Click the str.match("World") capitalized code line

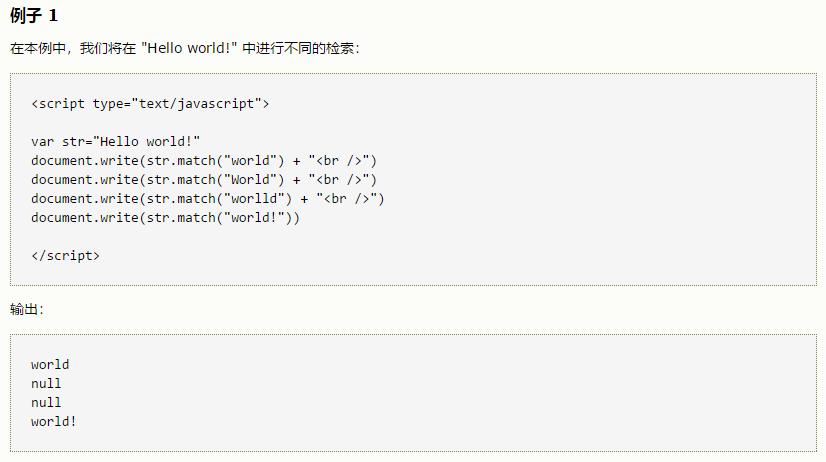pos(203,179)
